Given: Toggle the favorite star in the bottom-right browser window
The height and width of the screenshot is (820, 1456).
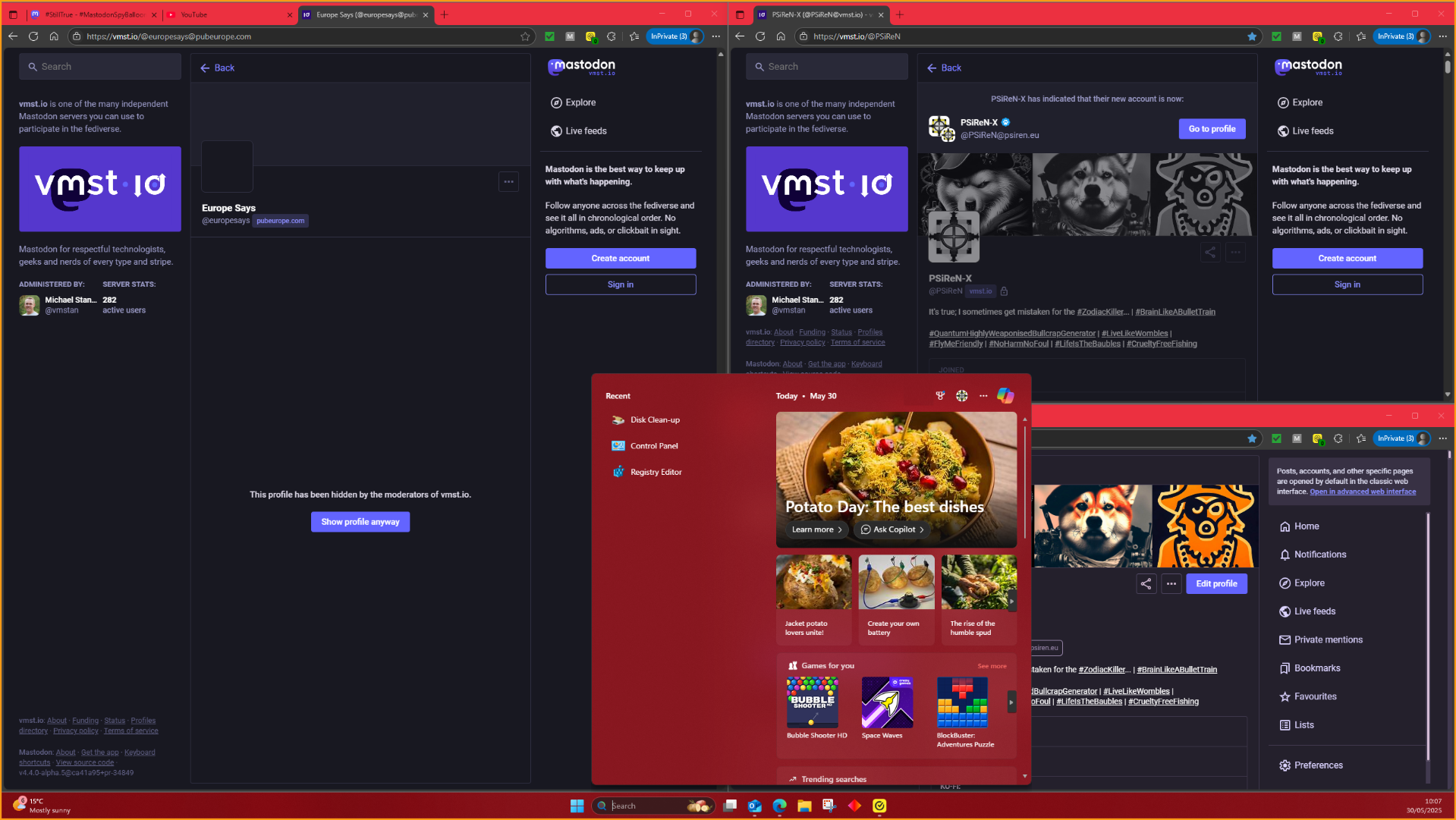Looking at the screenshot, I should (1252, 438).
